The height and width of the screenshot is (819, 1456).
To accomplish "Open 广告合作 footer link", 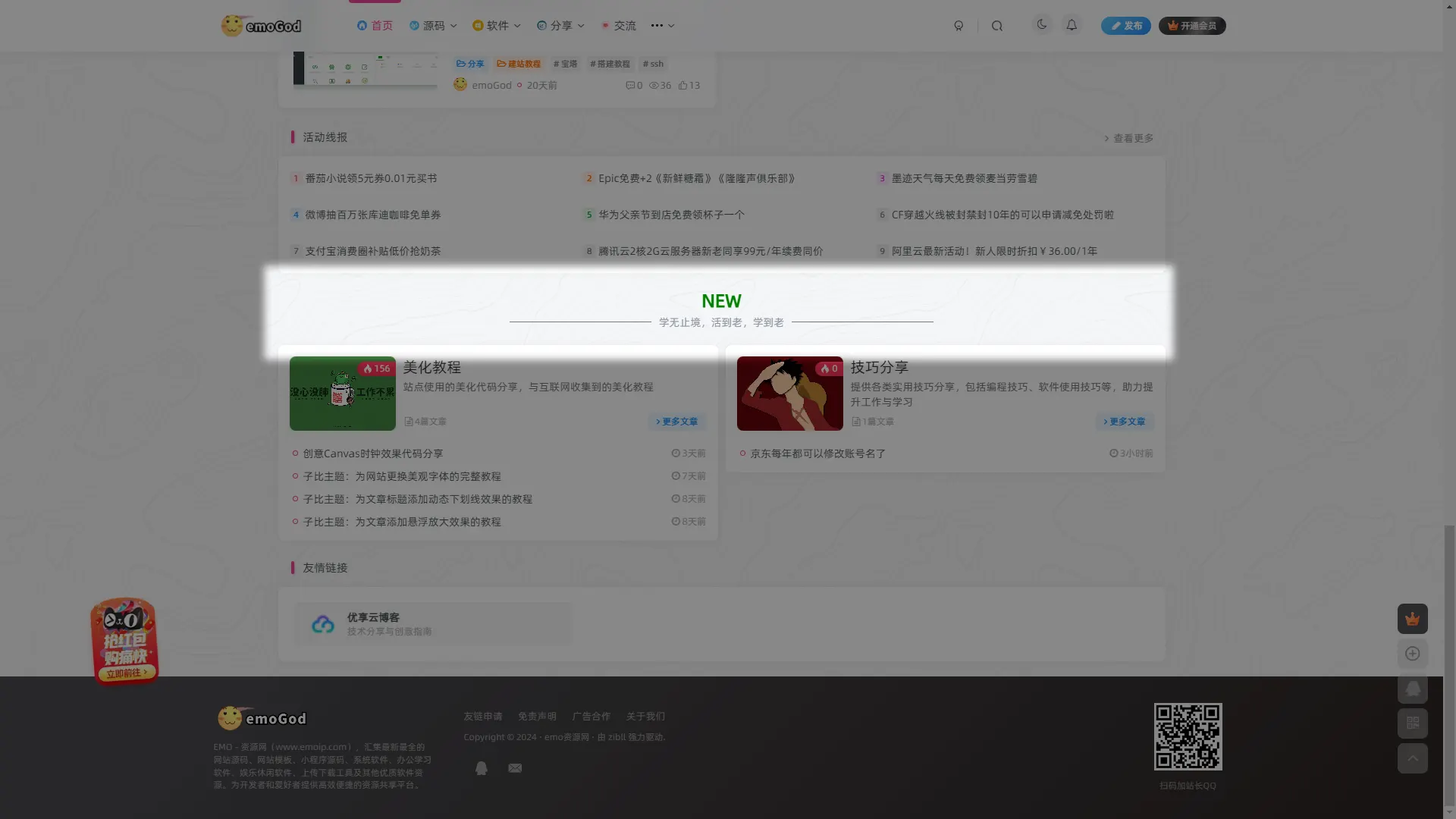I will (591, 717).
